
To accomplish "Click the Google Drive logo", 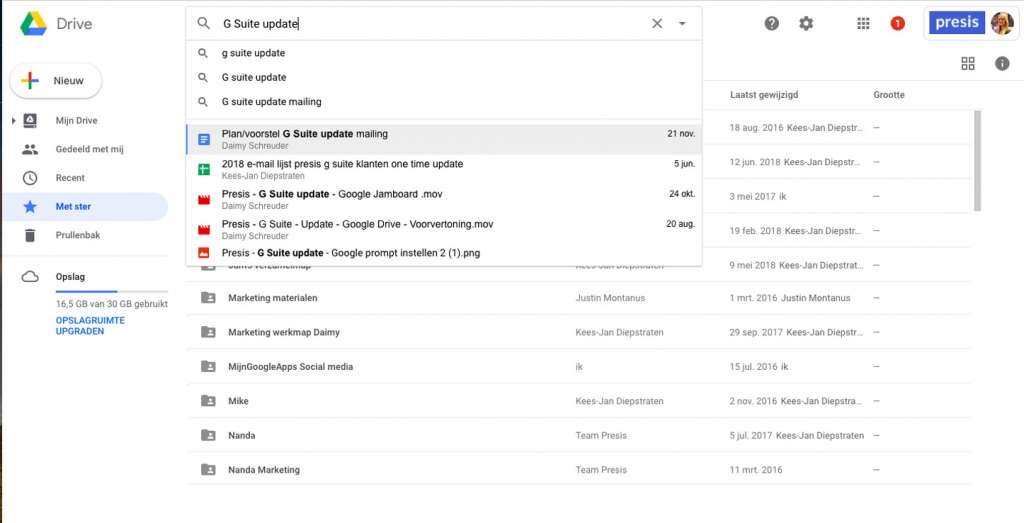I will click(x=33, y=24).
